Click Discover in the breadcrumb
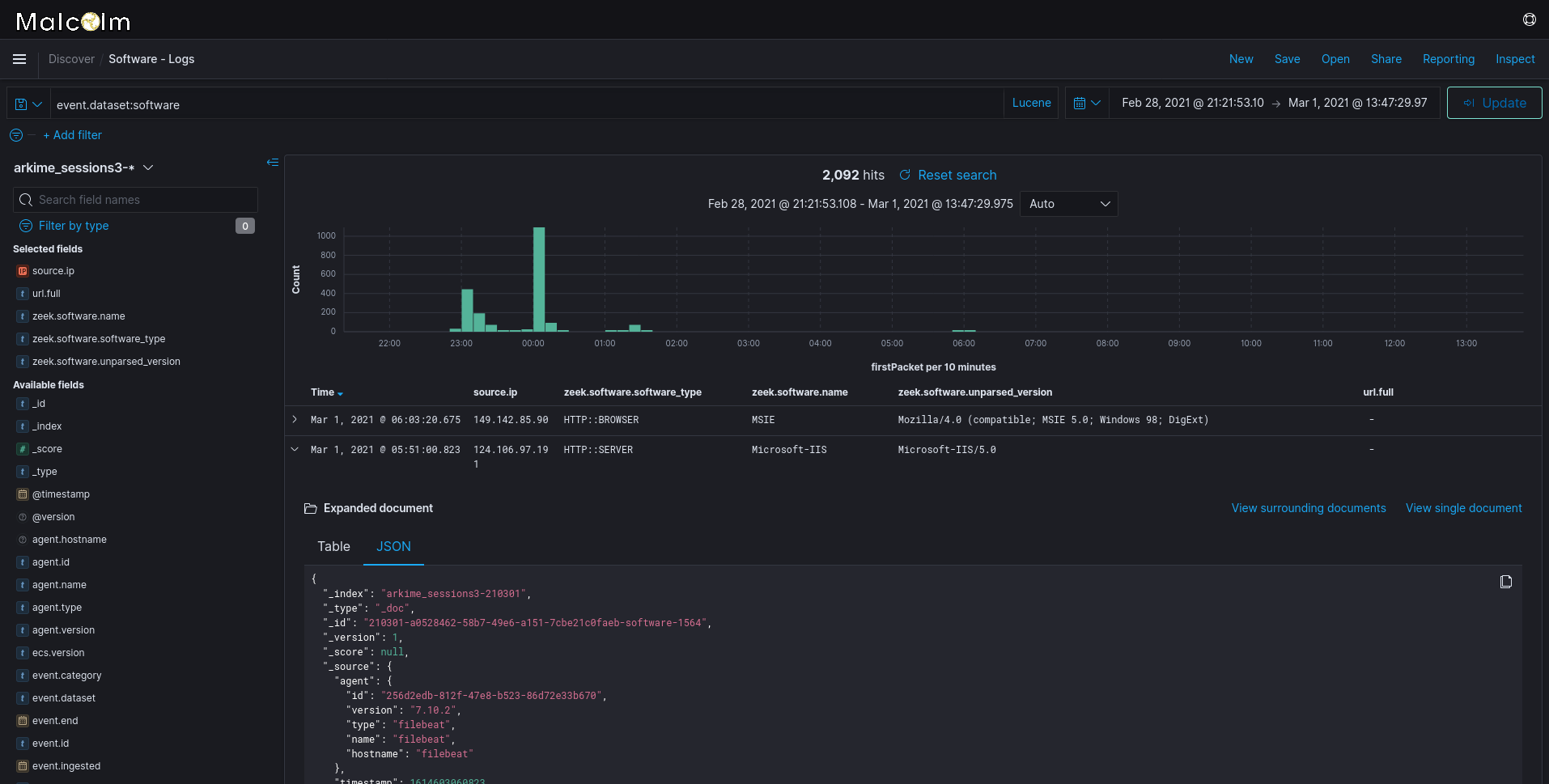This screenshot has height=784, width=1549. pyautogui.click(x=71, y=58)
